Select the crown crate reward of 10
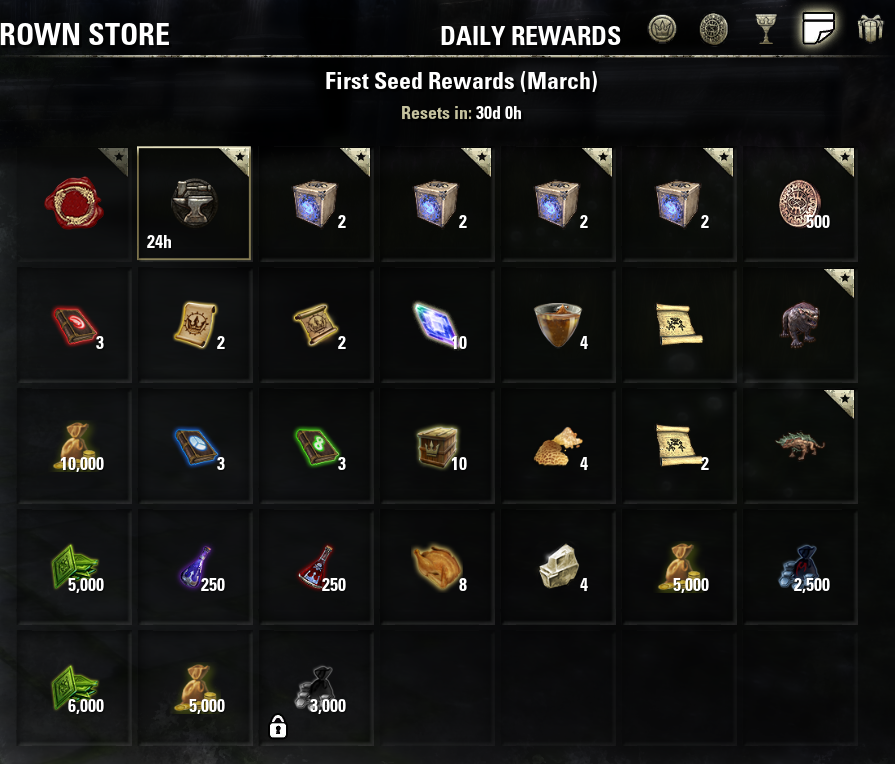The width and height of the screenshot is (895, 764). 437,446
